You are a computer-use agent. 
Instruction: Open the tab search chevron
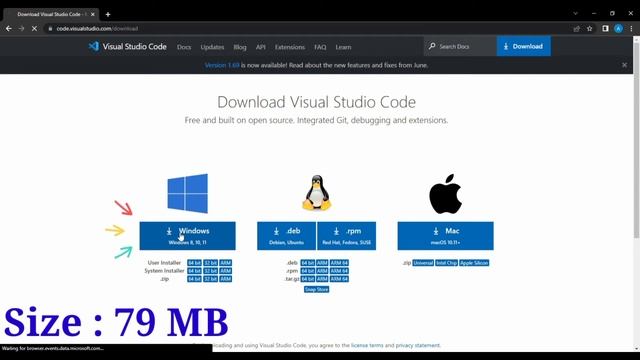pos(575,13)
